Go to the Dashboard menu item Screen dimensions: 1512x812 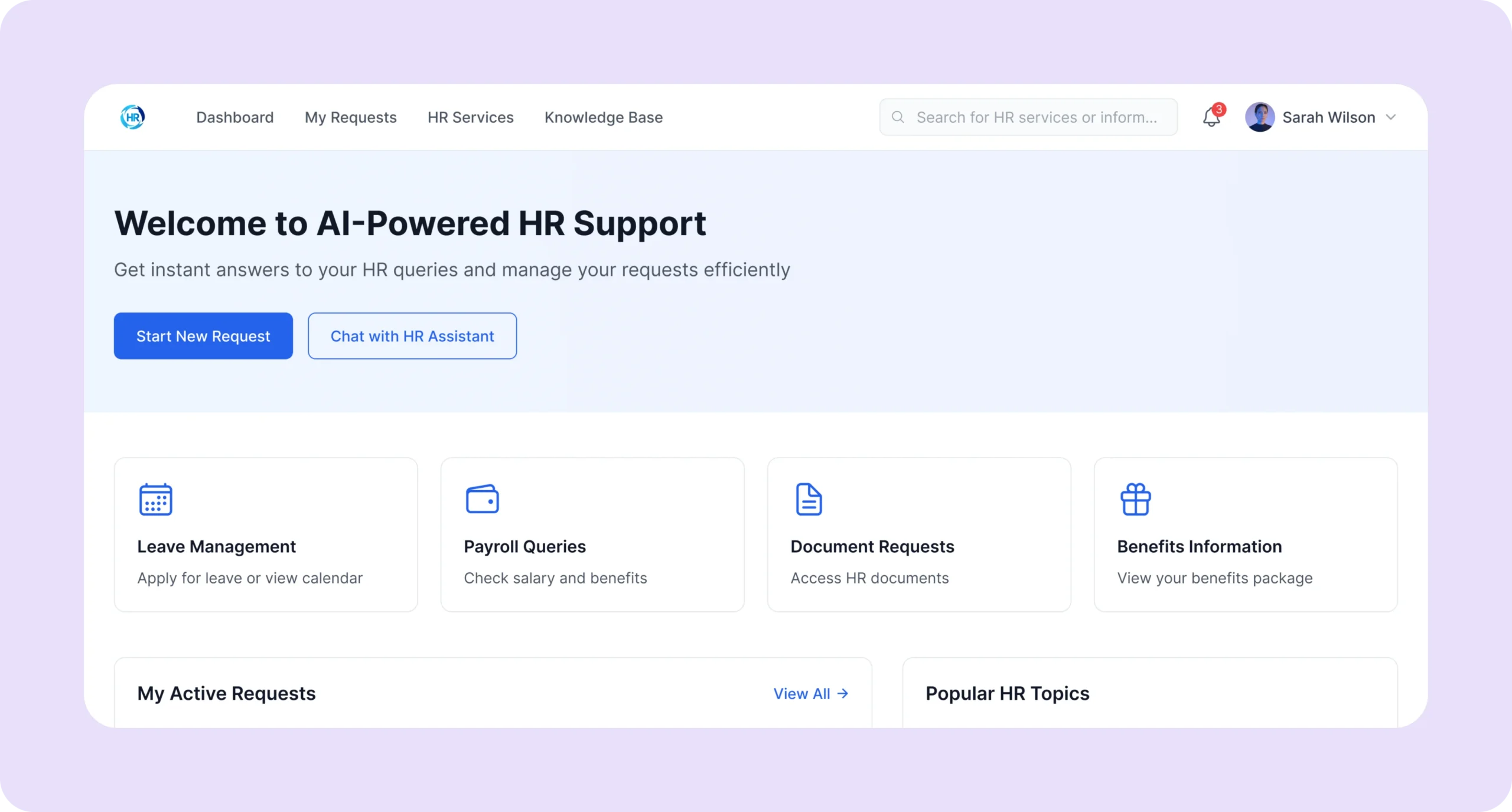(234, 117)
